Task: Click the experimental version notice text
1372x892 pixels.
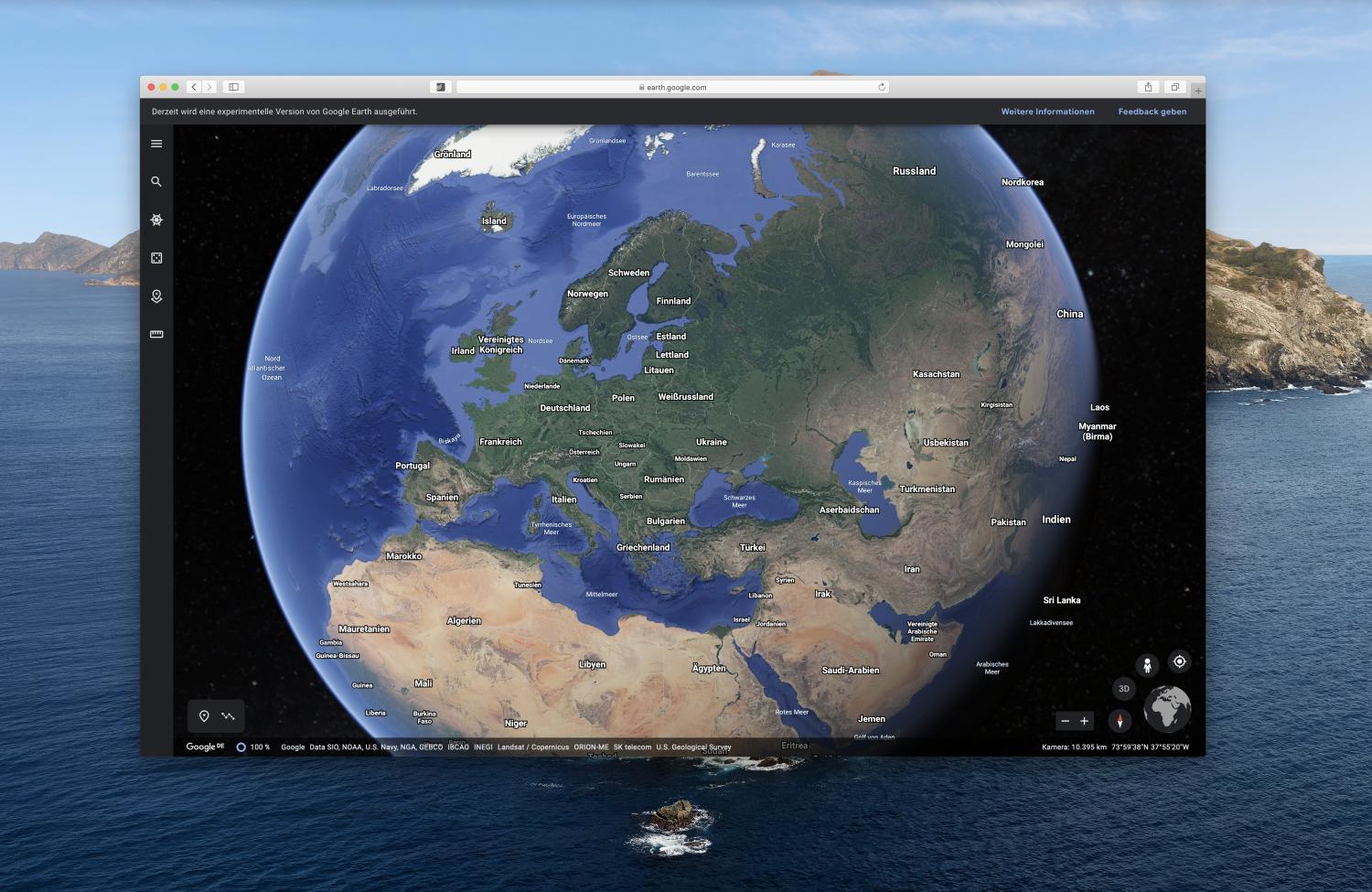Action: point(284,112)
